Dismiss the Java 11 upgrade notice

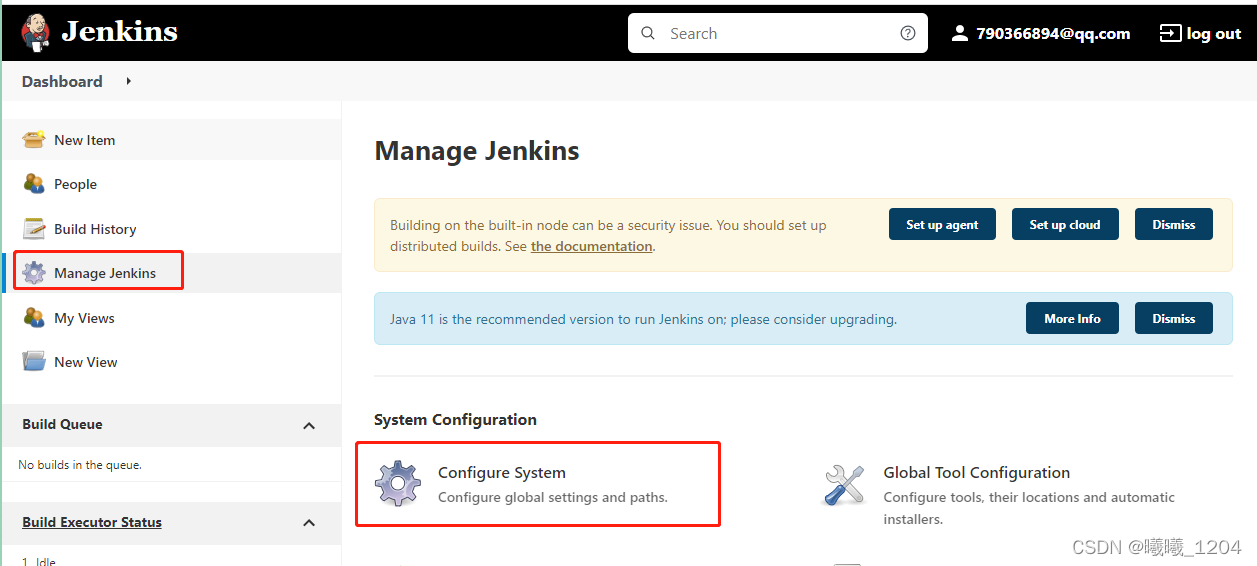point(1174,318)
